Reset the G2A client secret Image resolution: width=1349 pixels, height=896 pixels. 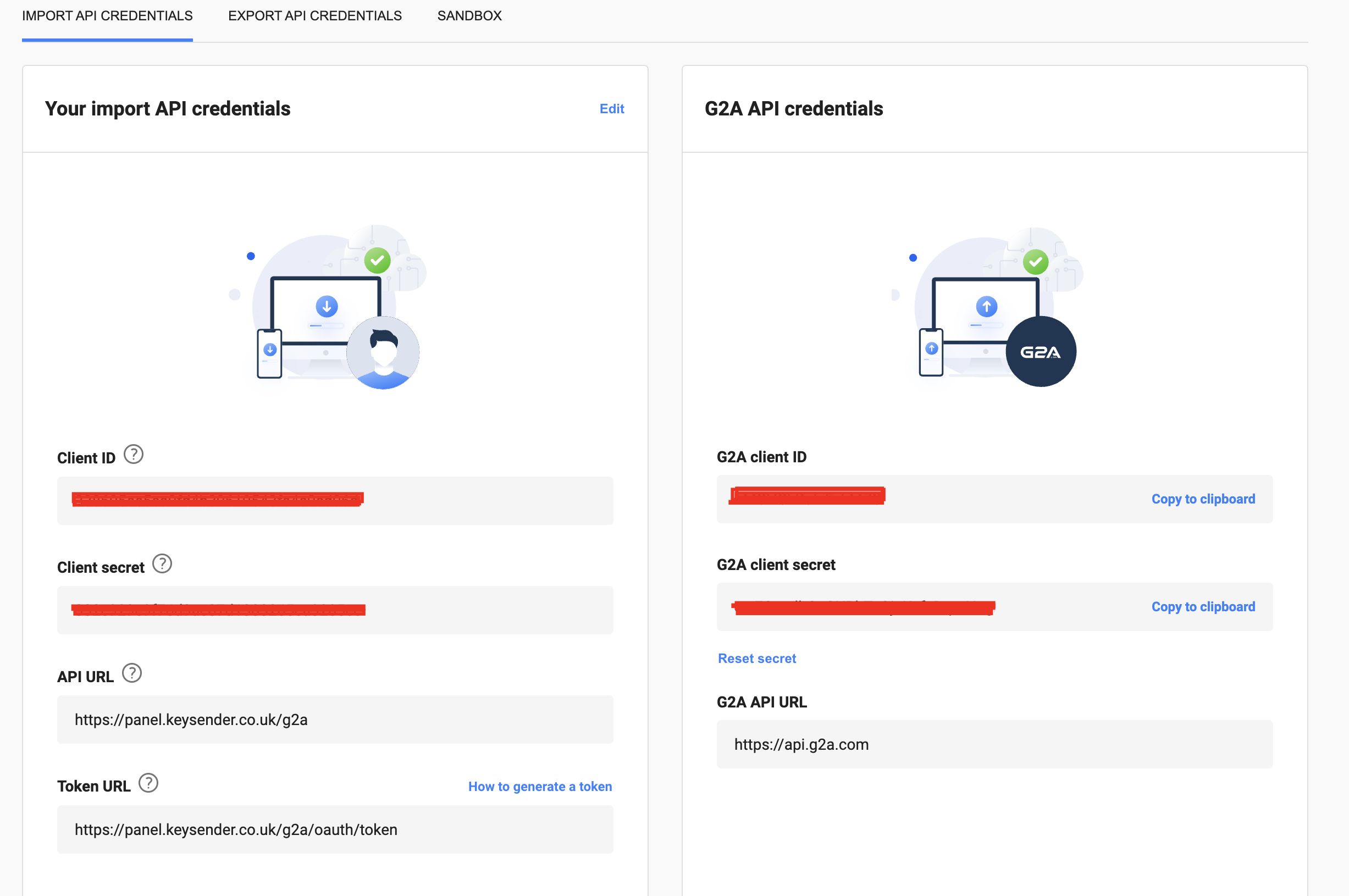point(756,659)
